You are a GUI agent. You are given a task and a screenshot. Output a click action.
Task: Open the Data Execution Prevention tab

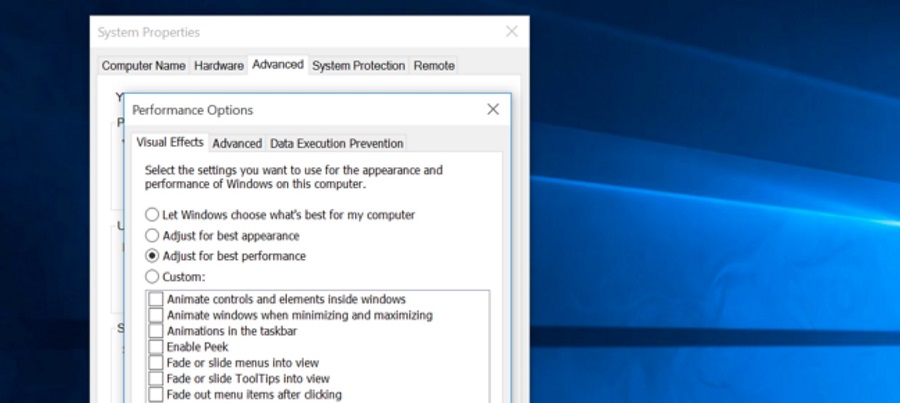[x=336, y=144]
